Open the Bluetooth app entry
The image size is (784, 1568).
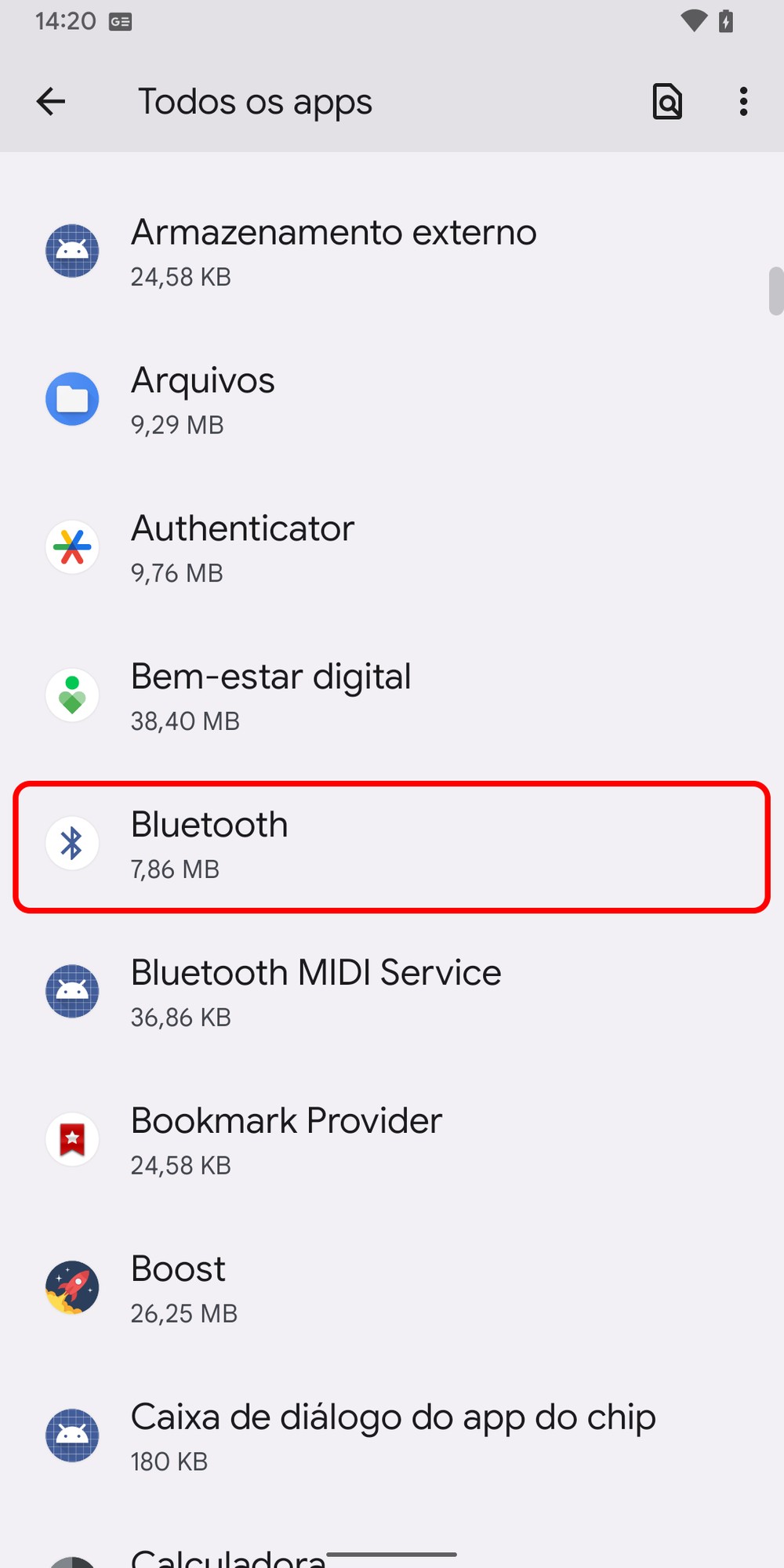coord(392,847)
